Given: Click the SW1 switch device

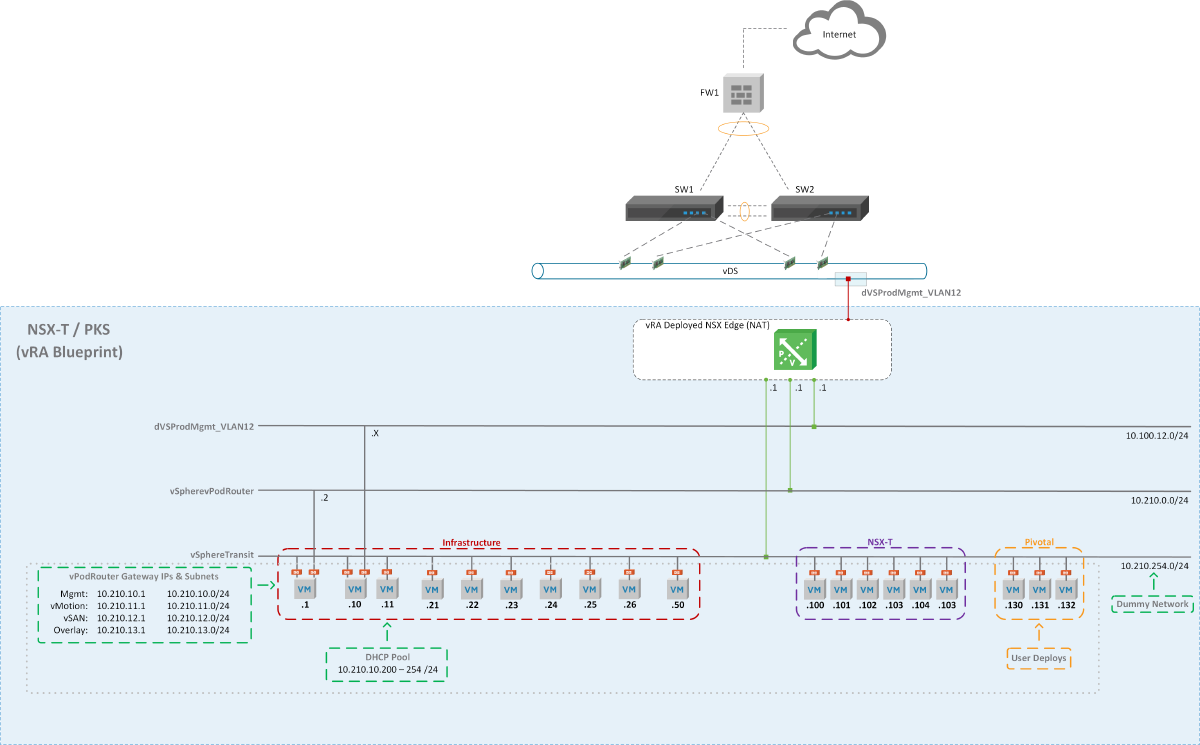Looking at the screenshot, I should 673,209.
